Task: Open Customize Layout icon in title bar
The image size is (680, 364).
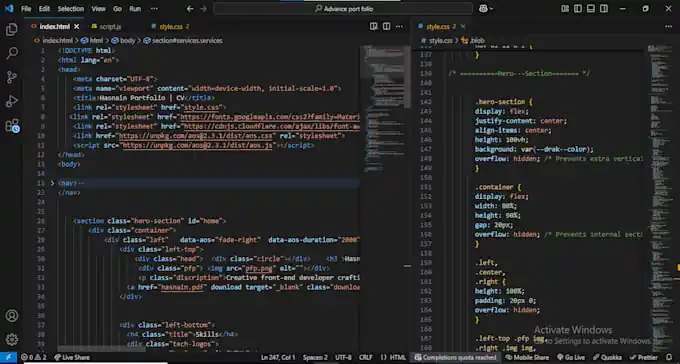Action: (x=565, y=9)
